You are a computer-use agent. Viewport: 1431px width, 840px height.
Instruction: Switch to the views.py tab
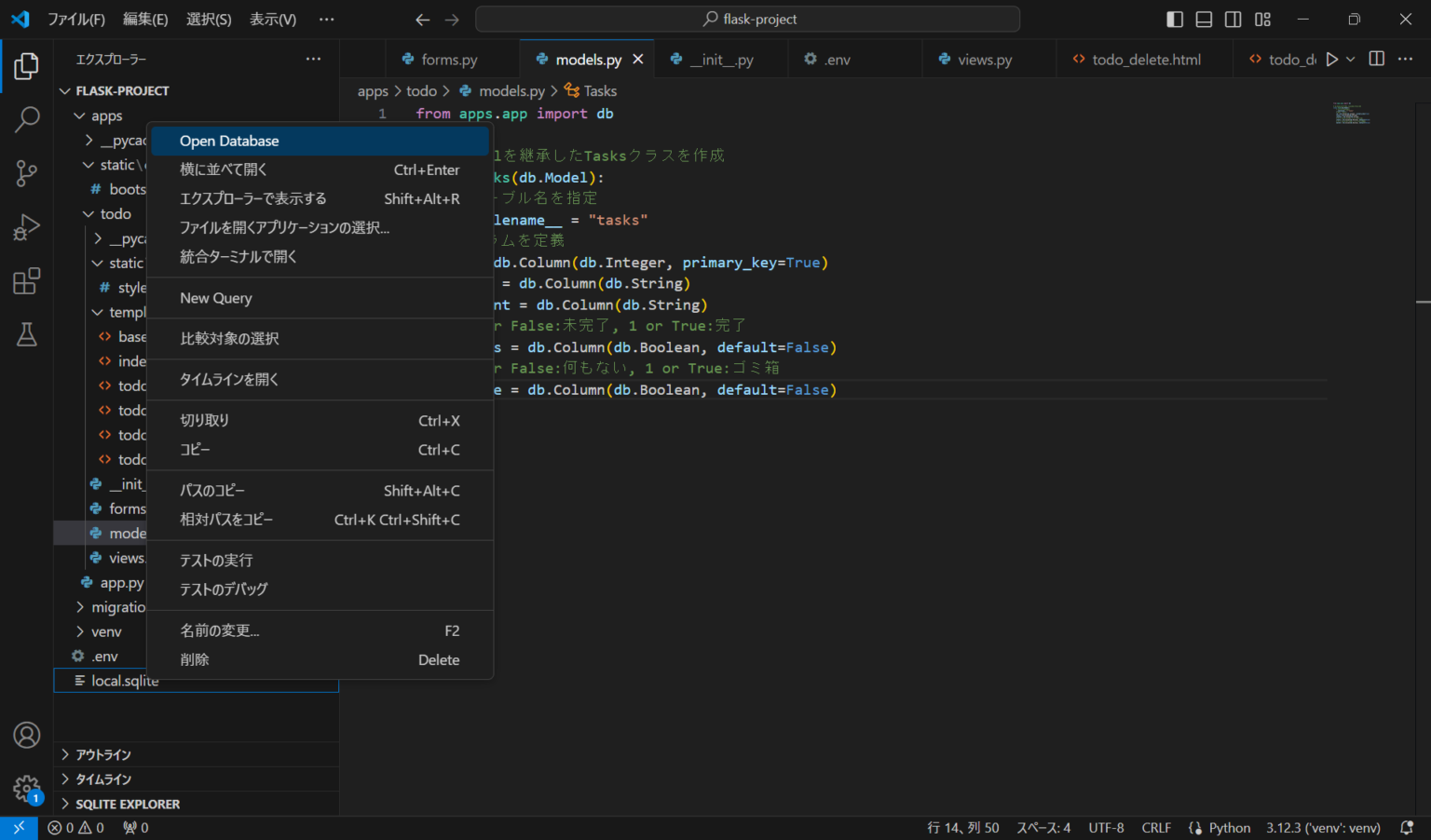(983, 58)
